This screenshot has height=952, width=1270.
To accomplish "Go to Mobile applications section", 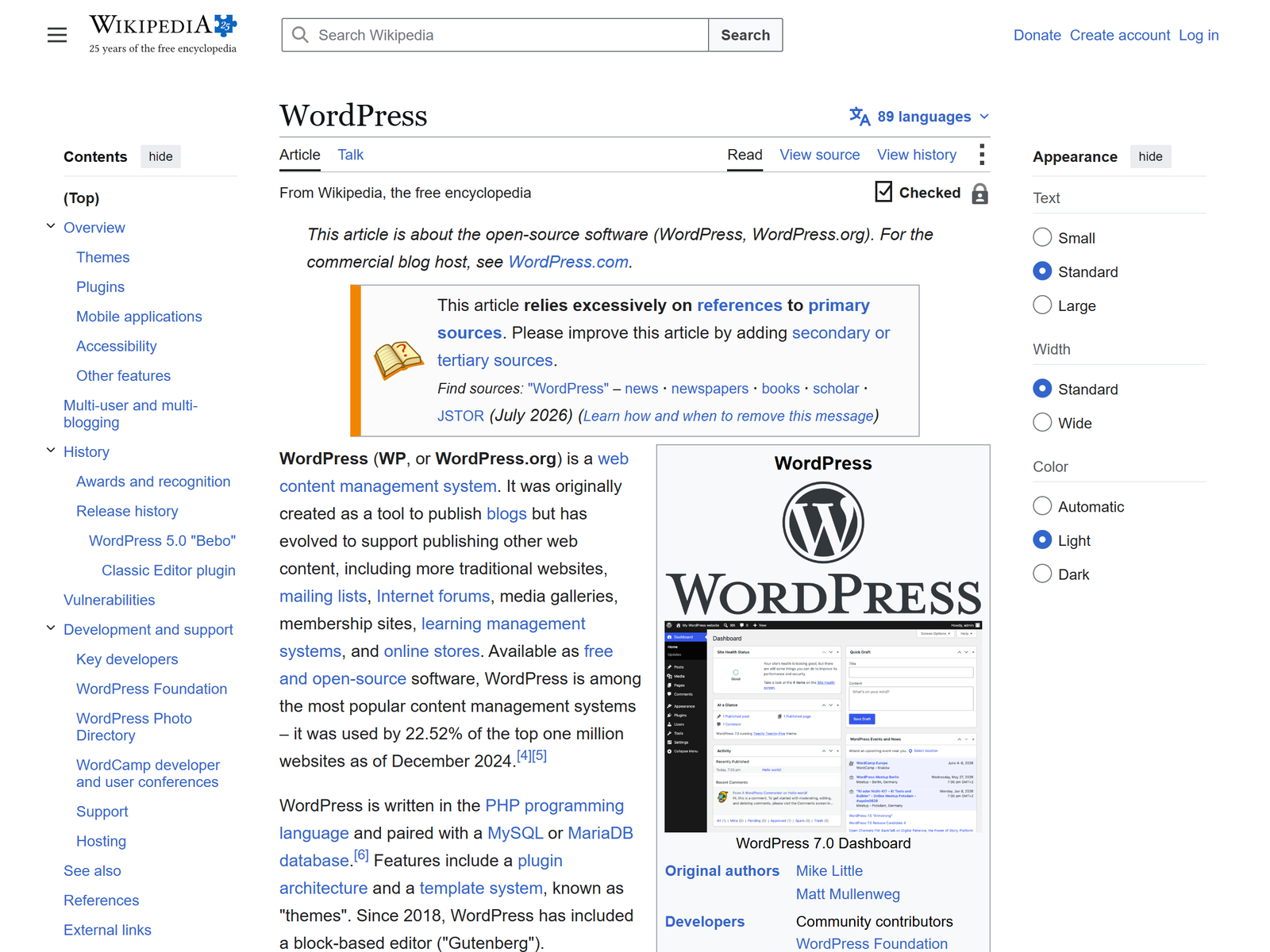I will coord(139,317).
